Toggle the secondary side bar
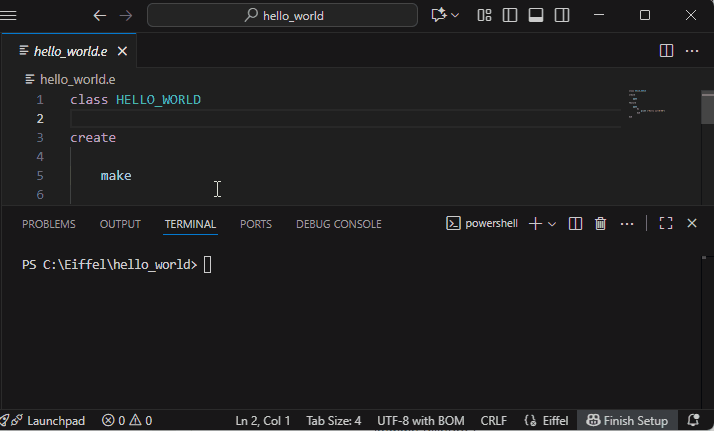 pyautogui.click(x=561, y=15)
